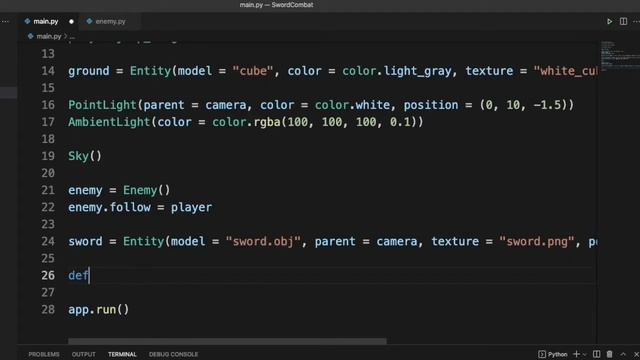Place cursor on 'ground' variable
Image resolution: width=640 pixels, height=360 pixels.
[x=89, y=71]
